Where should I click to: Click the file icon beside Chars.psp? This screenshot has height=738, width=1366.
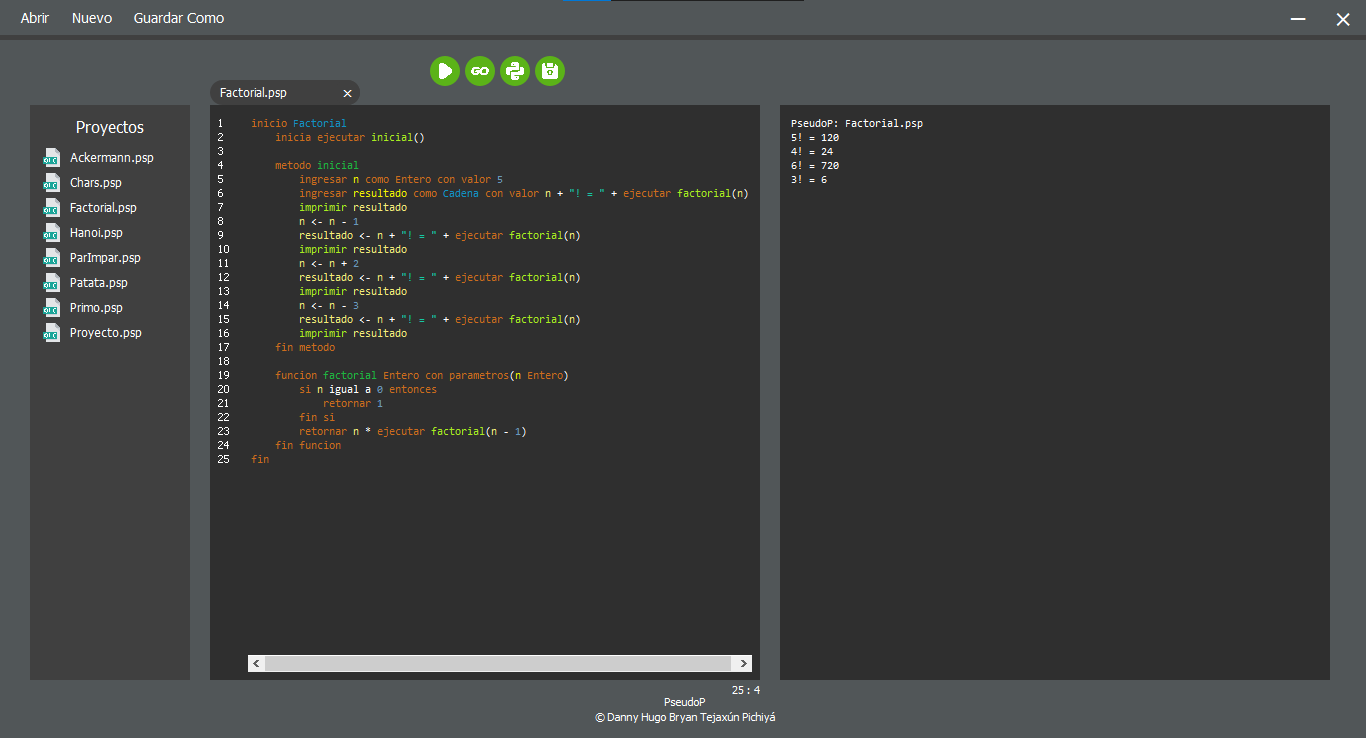coord(52,183)
